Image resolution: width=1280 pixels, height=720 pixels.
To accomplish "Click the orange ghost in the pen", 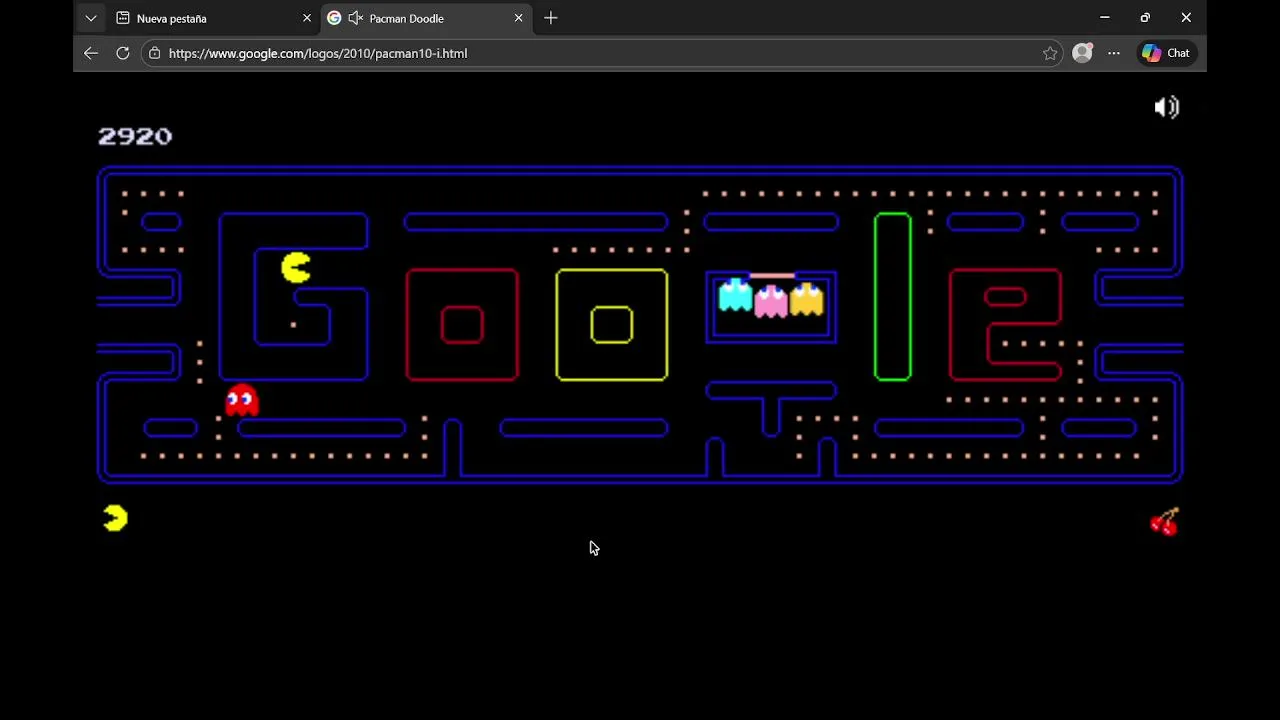I will 806,298.
